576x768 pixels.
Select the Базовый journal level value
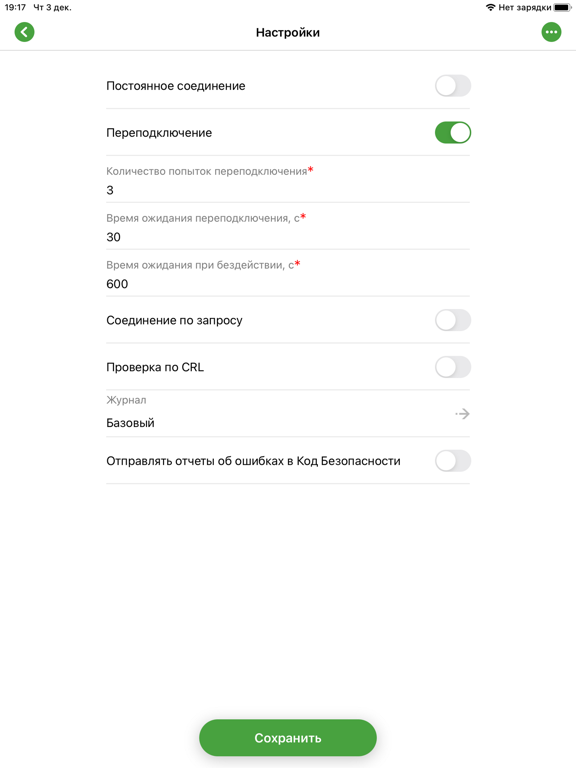tap(130, 423)
